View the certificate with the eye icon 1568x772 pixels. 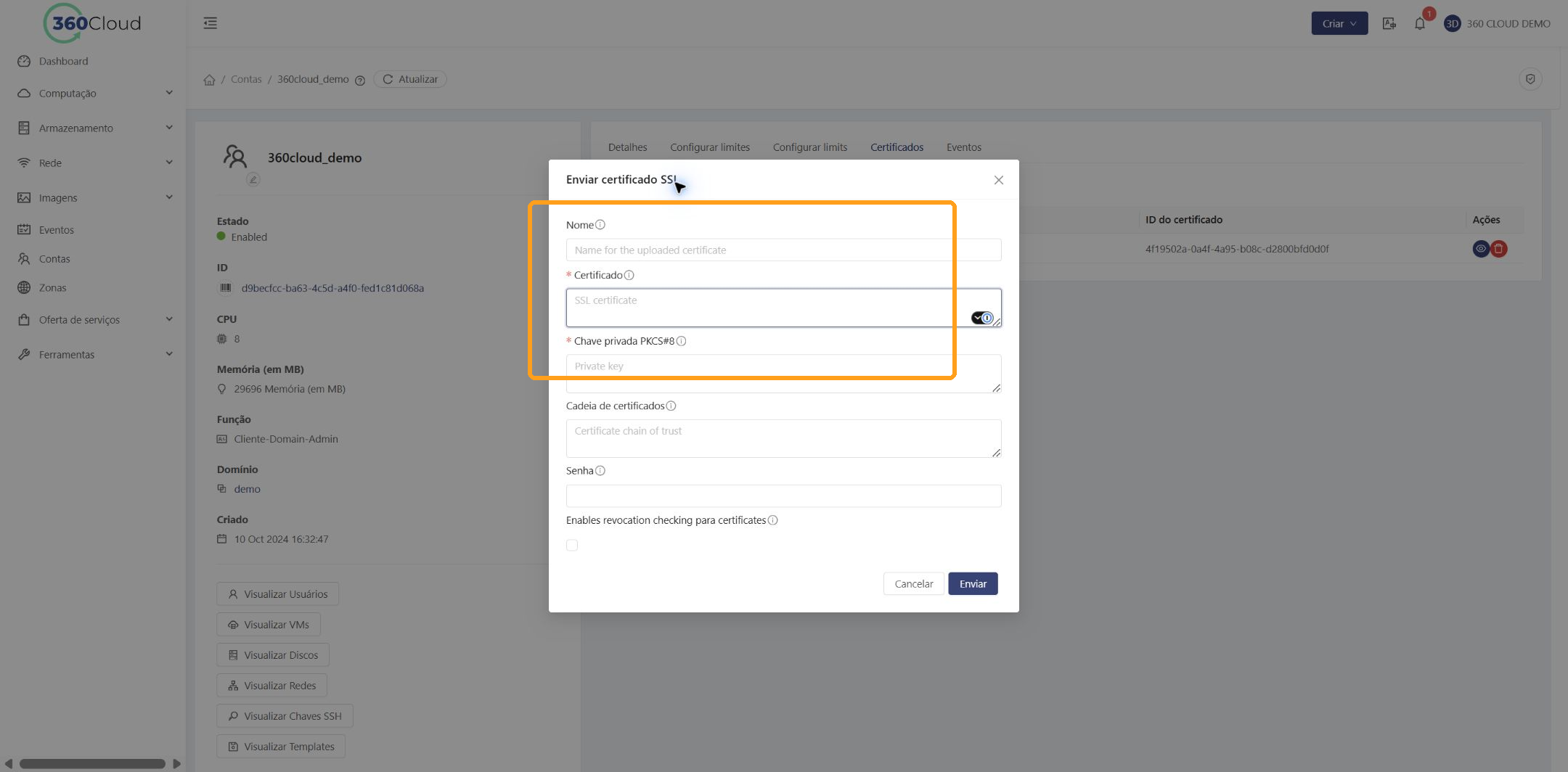point(1481,249)
